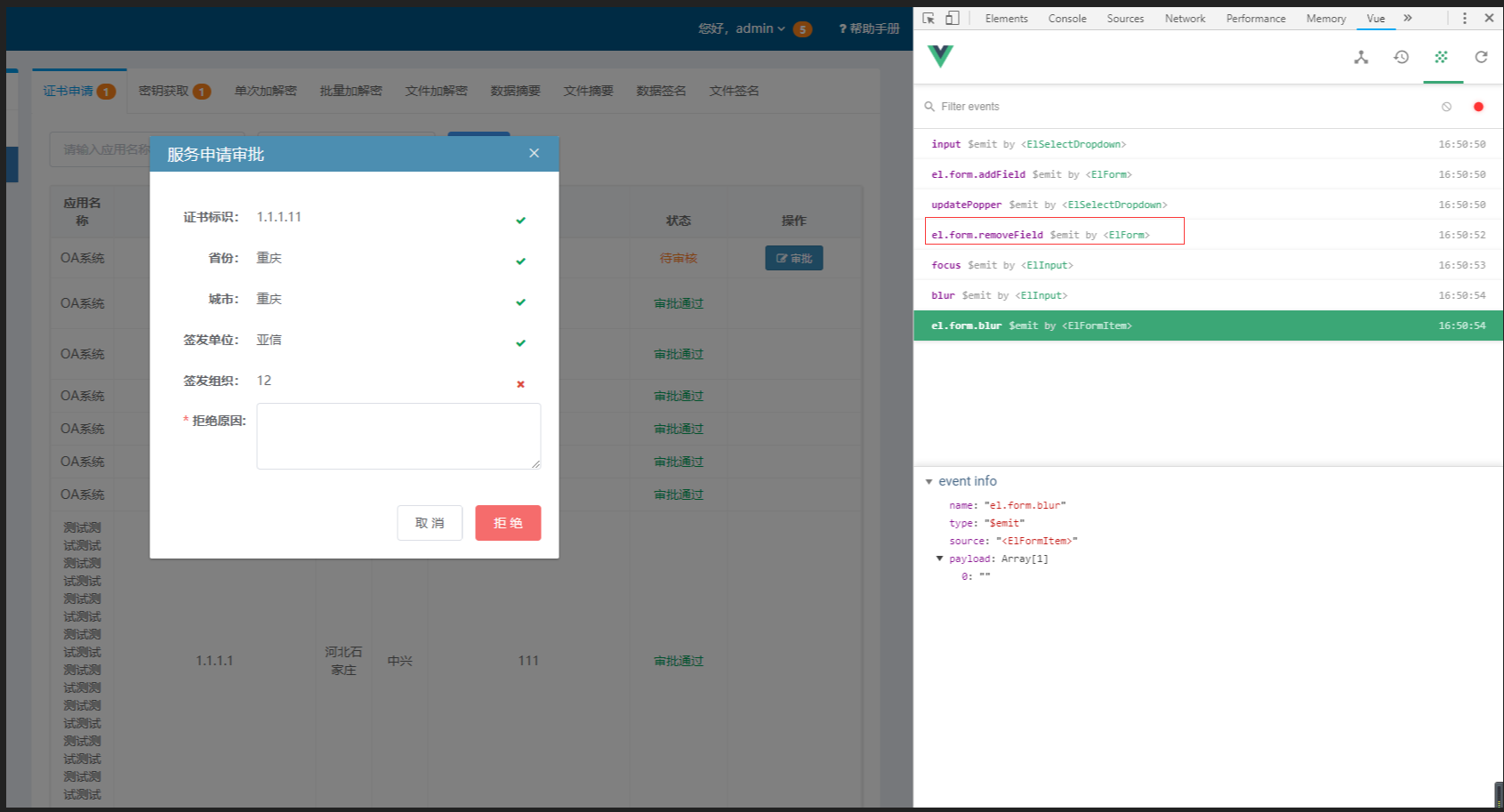Stop event recording with the red dot

point(1478,107)
